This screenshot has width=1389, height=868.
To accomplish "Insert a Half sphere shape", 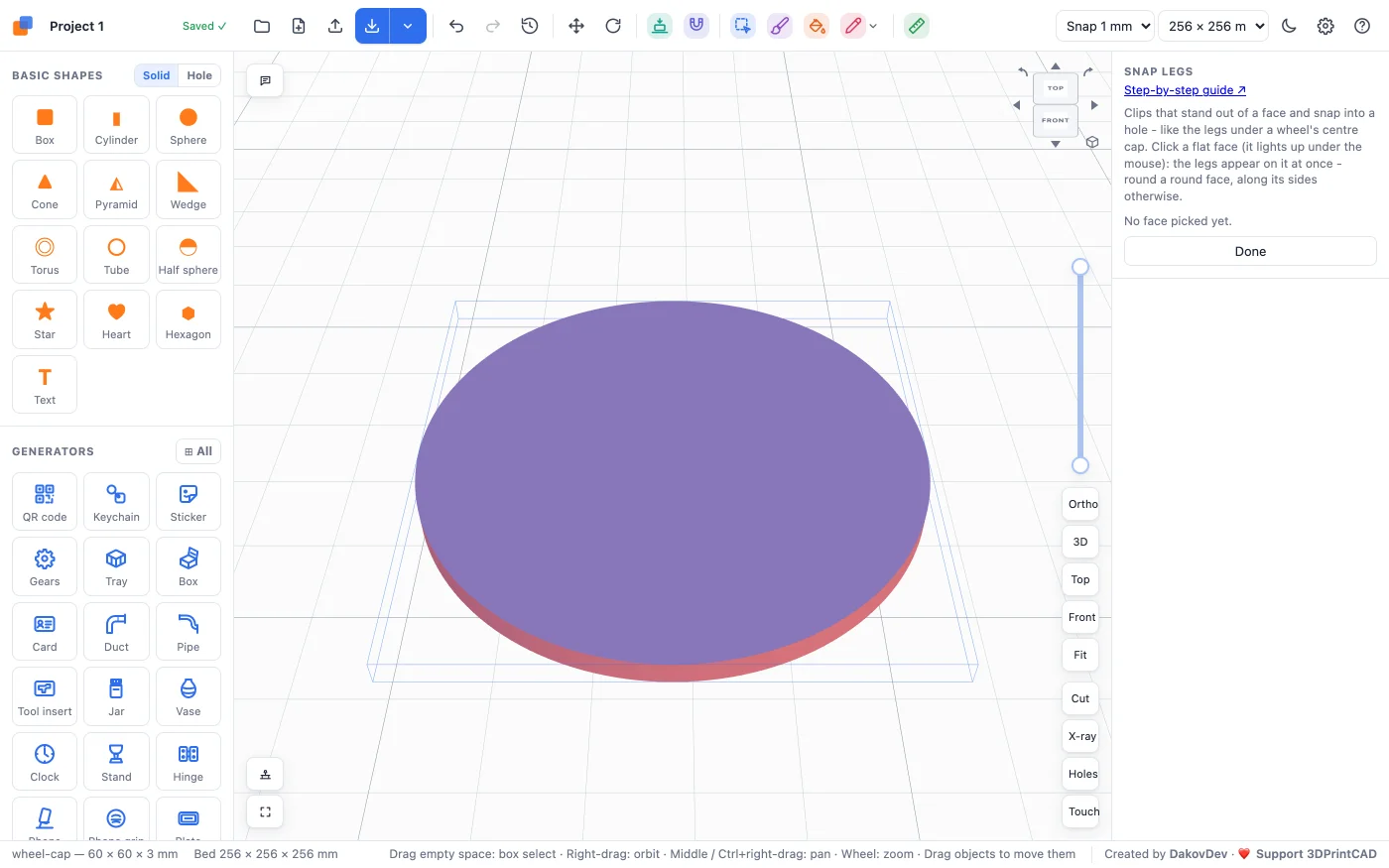I will tap(189, 255).
